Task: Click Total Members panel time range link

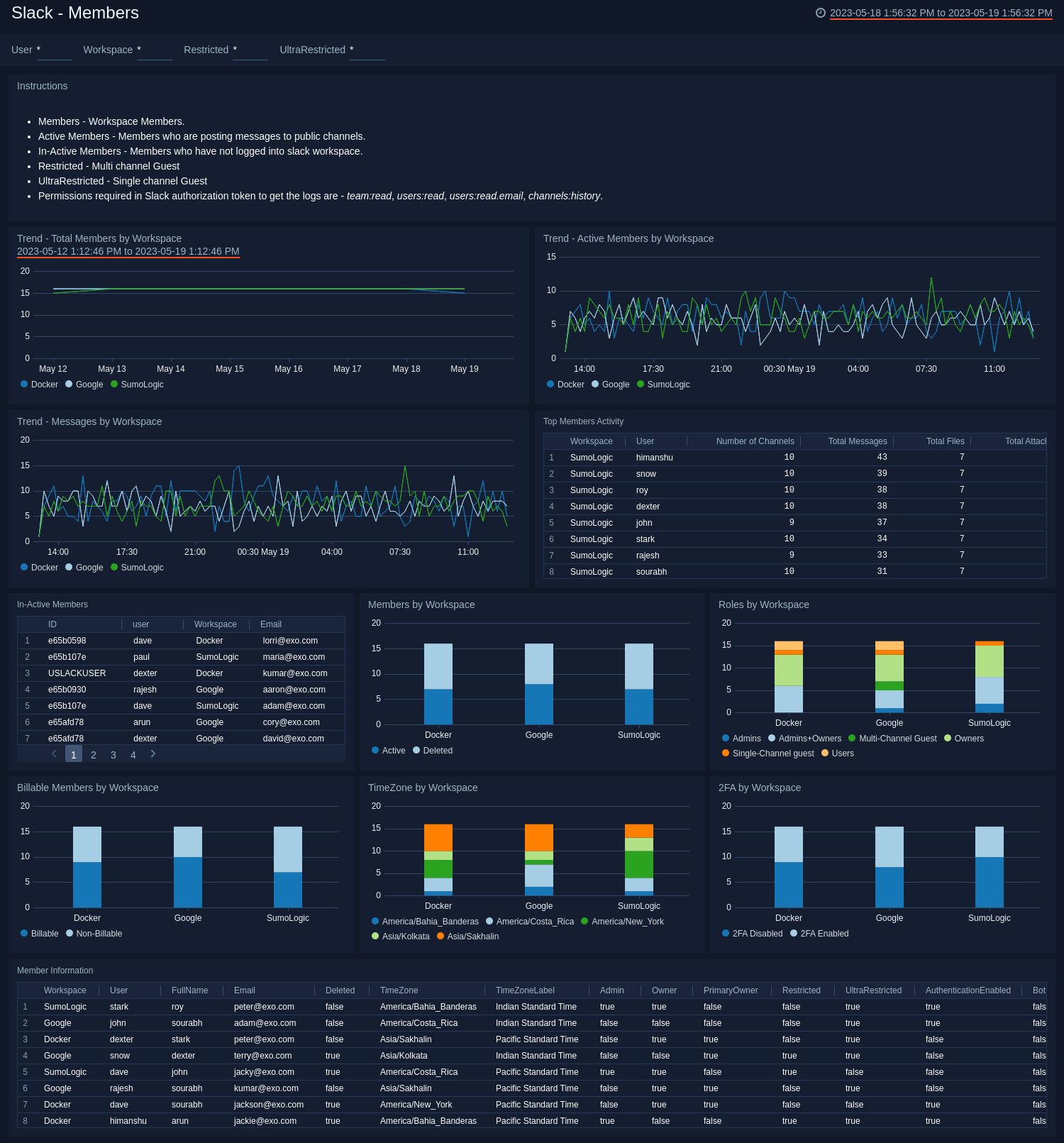Action: [128, 251]
